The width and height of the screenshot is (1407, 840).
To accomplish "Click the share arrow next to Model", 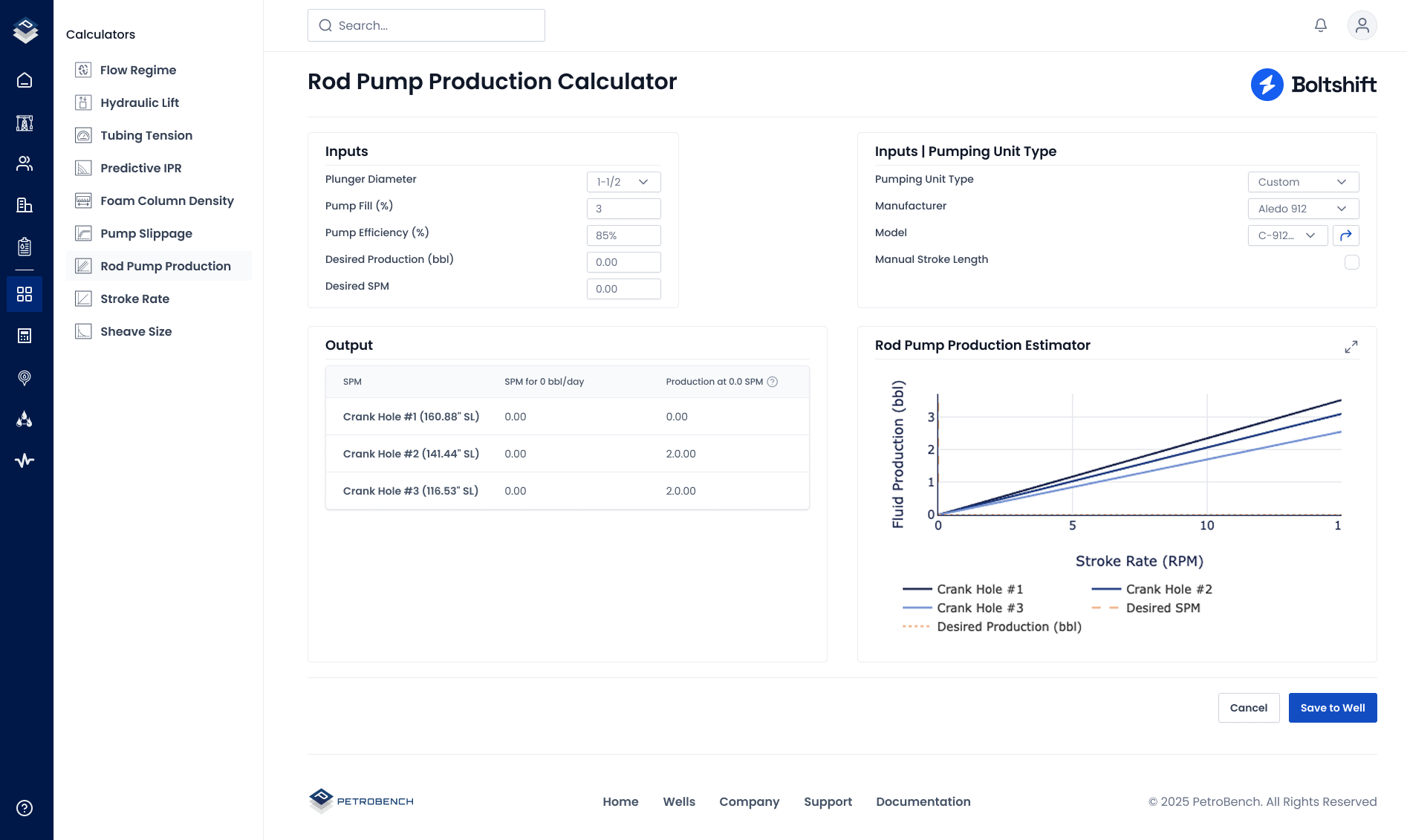I will [x=1346, y=235].
